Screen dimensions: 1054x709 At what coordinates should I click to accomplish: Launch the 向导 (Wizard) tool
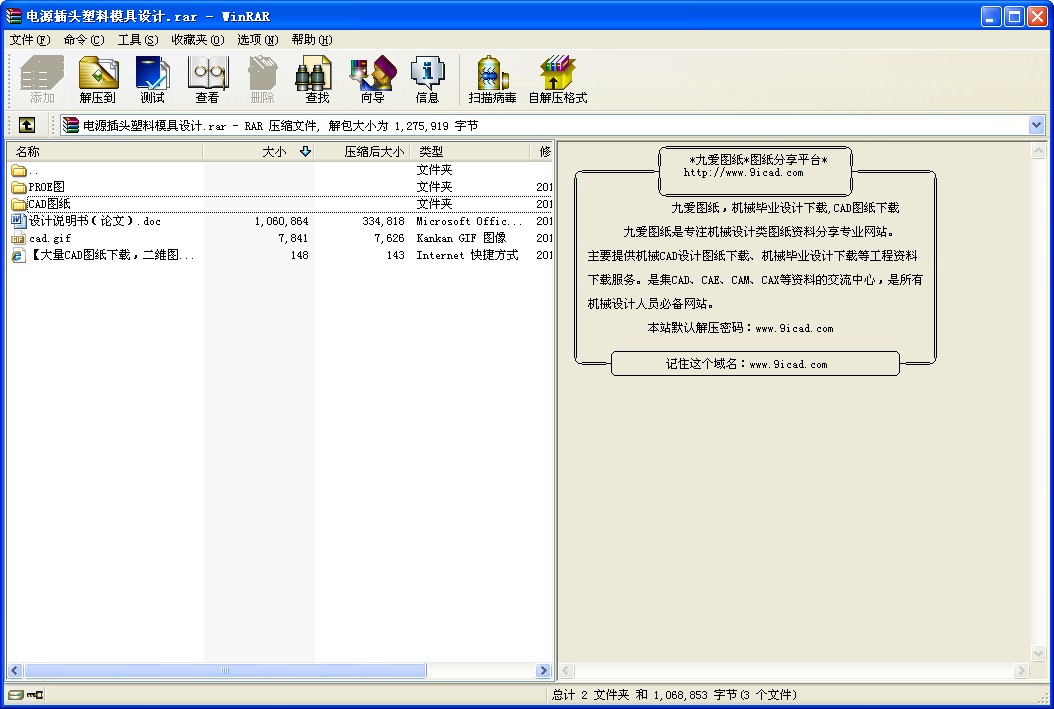tap(372, 79)
